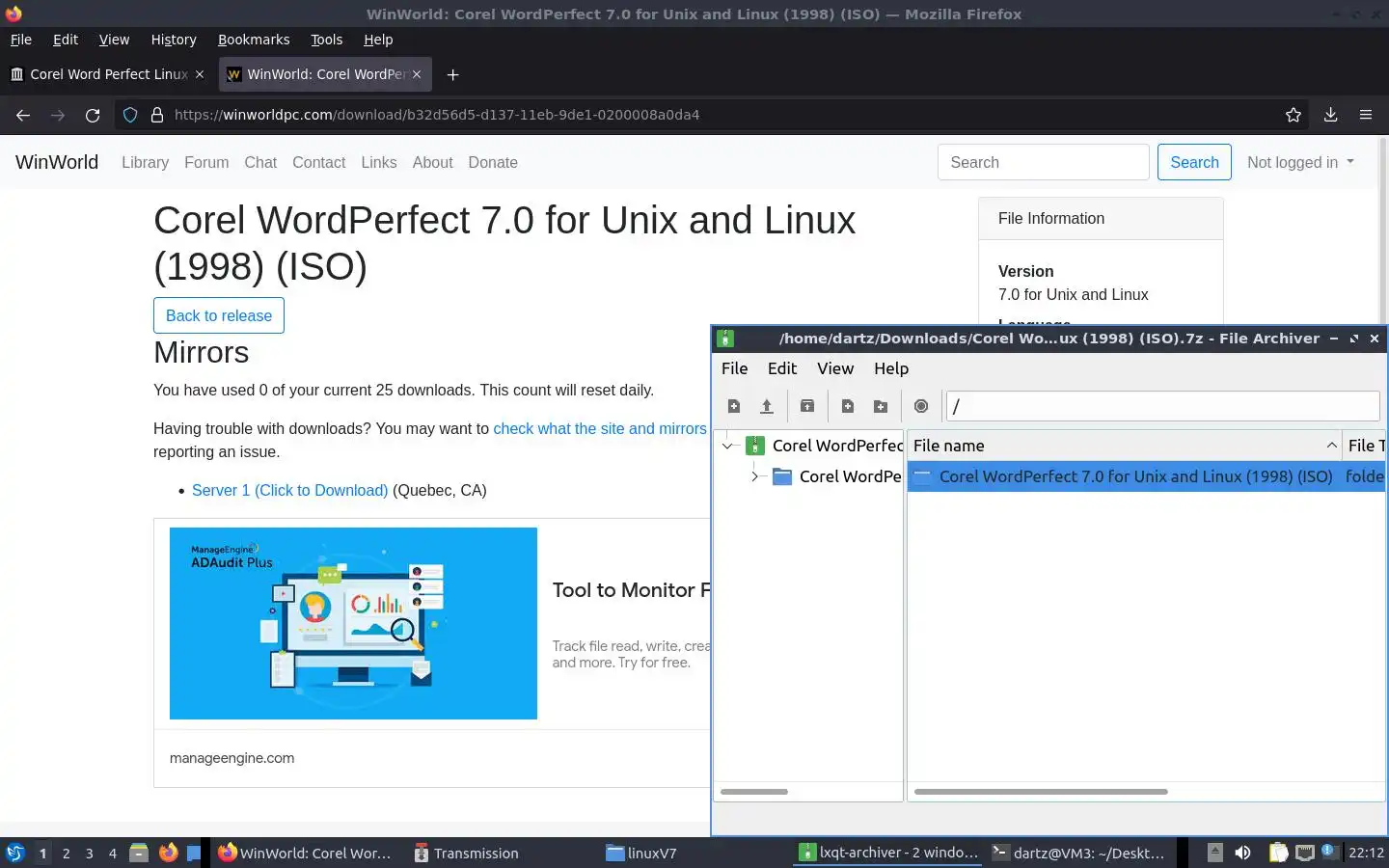Open the About nav link
The height and width of the screenshot is (868, 1389).
432,162
